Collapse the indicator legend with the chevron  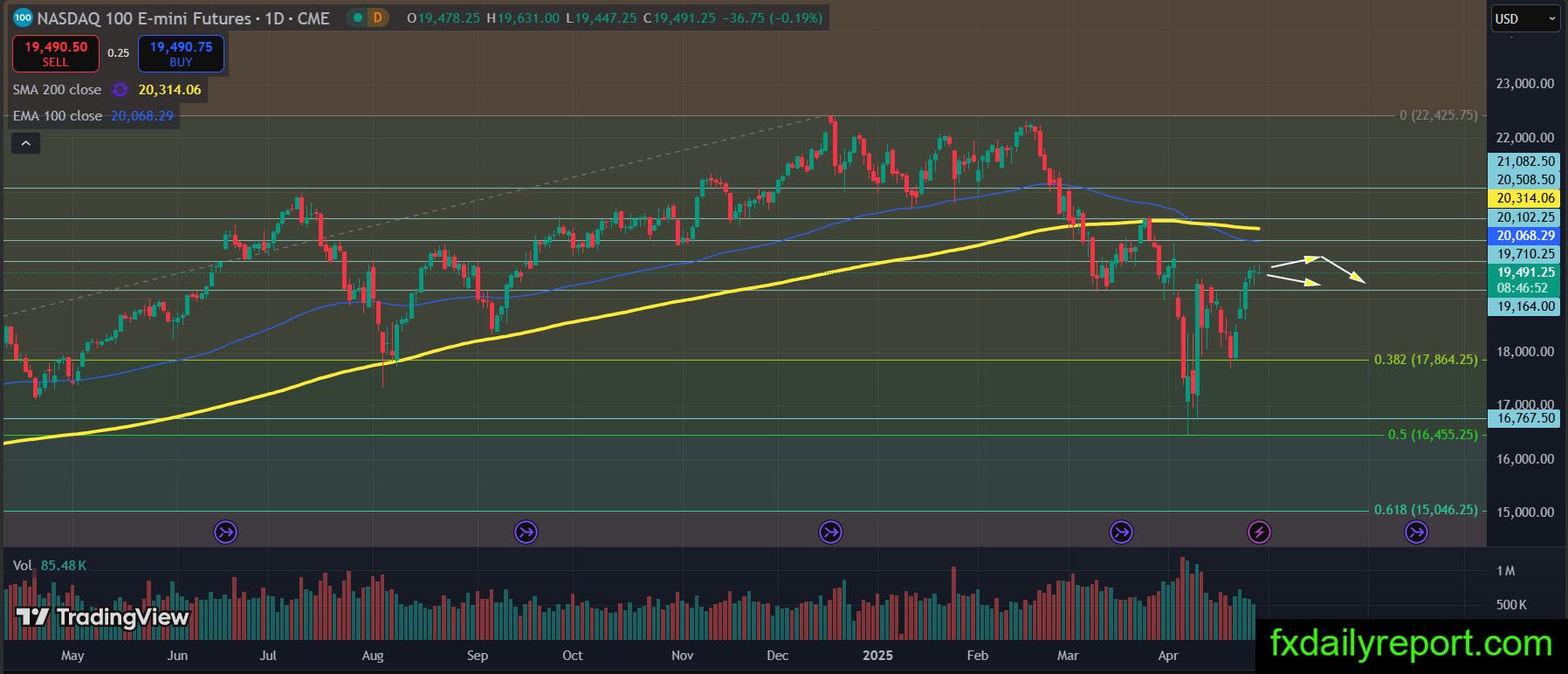[x=25, y=143]
